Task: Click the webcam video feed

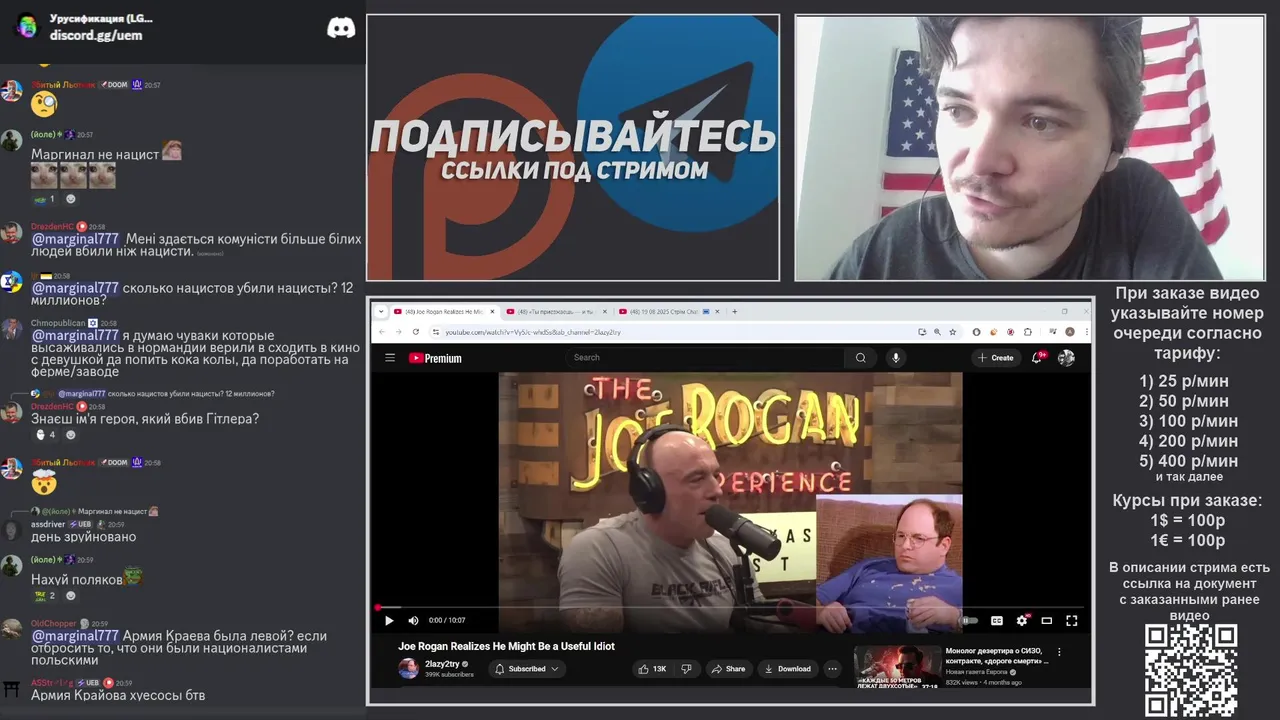Action: pyautogui.click(x=1029, y=148)
